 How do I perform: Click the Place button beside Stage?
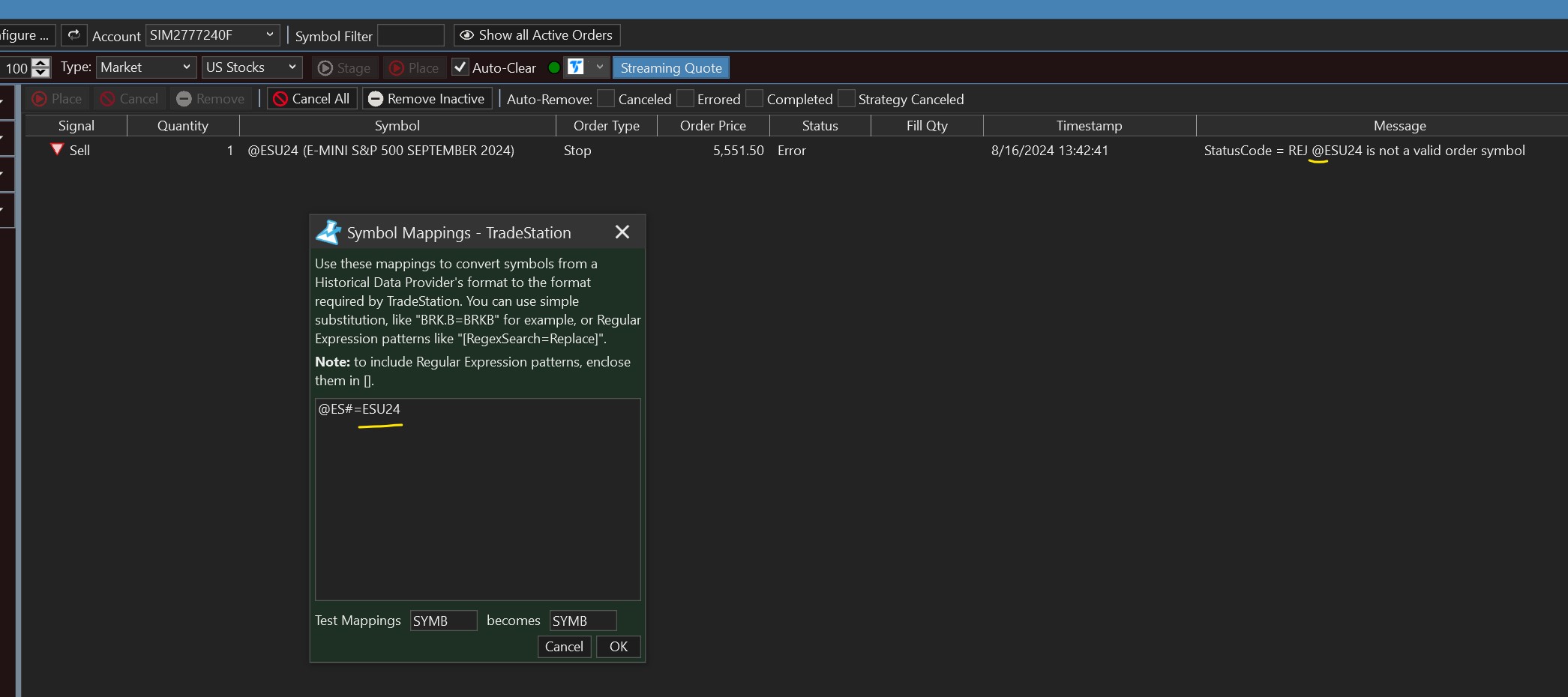point(415,68)
